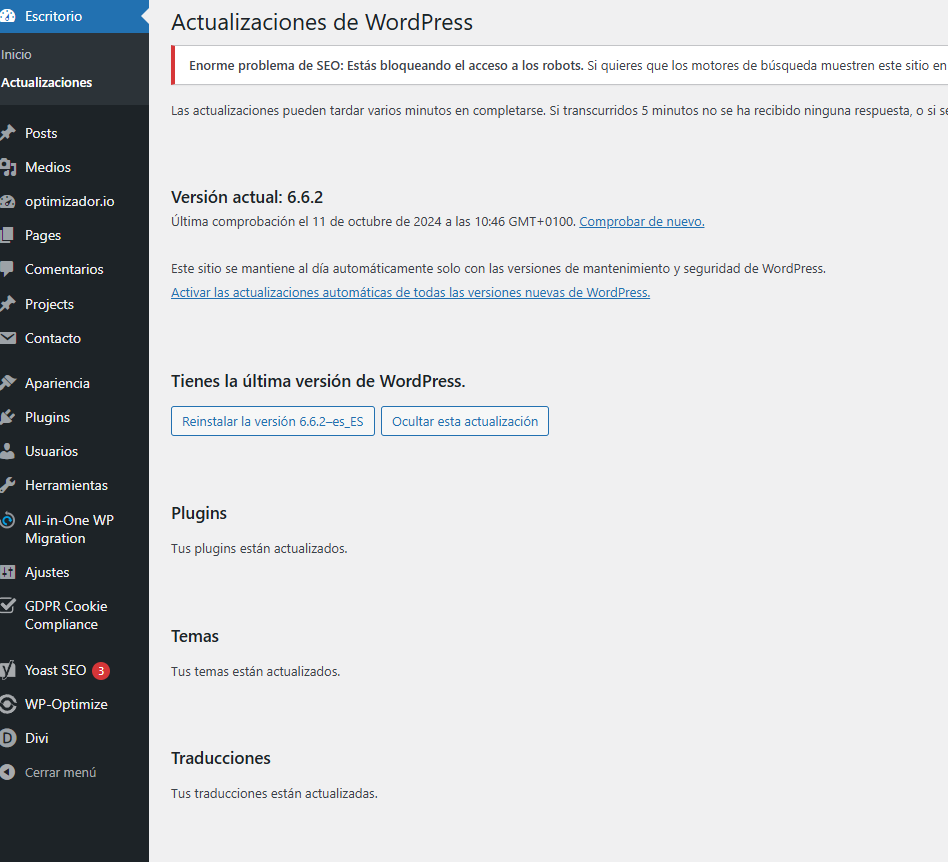
Task: Click the Pages icon in sidebar
Action: click(7, 235)
